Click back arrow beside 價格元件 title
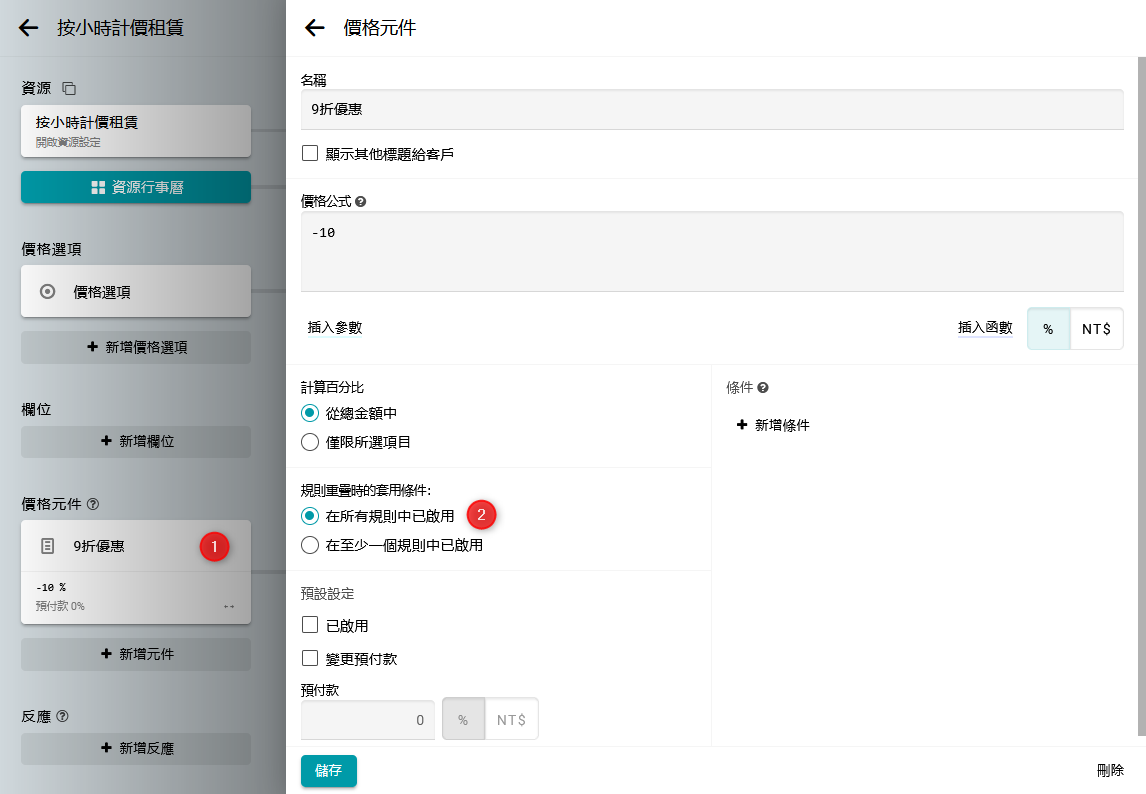Image resolution: width=1146 pixels, height=794 pixels. pos(315,28)
